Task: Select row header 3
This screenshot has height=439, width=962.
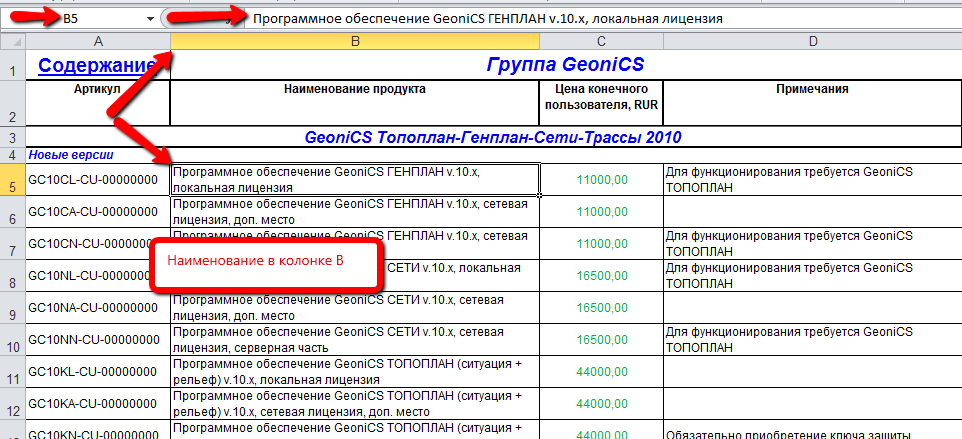Action: point(13,137)
